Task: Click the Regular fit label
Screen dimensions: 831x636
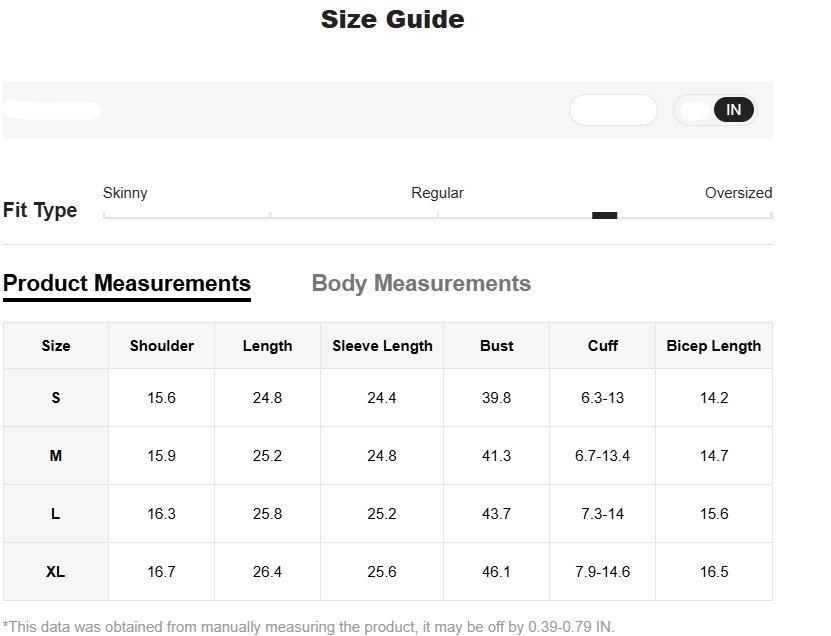Action: [x=437, y=193]
